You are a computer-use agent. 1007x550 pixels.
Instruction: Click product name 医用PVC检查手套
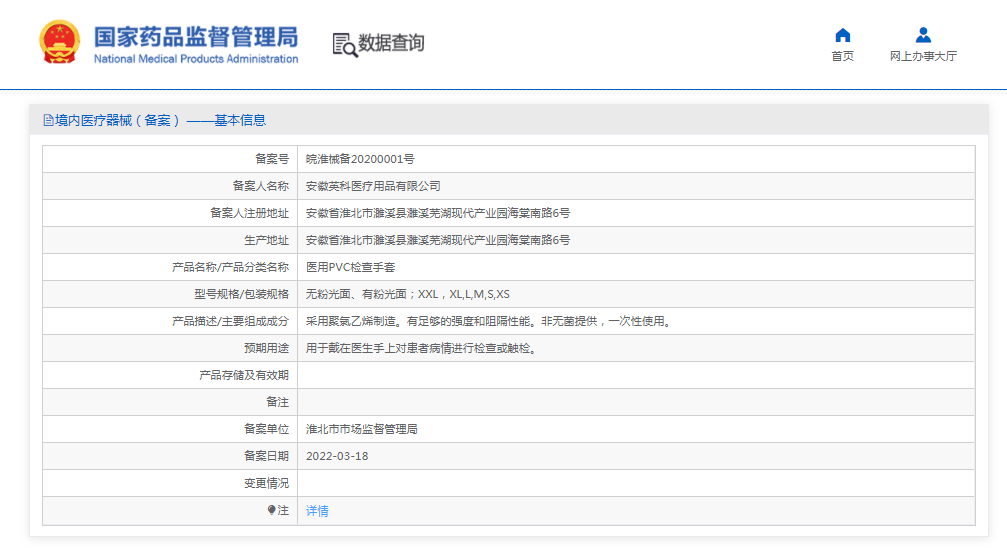[x=350, y=267]
